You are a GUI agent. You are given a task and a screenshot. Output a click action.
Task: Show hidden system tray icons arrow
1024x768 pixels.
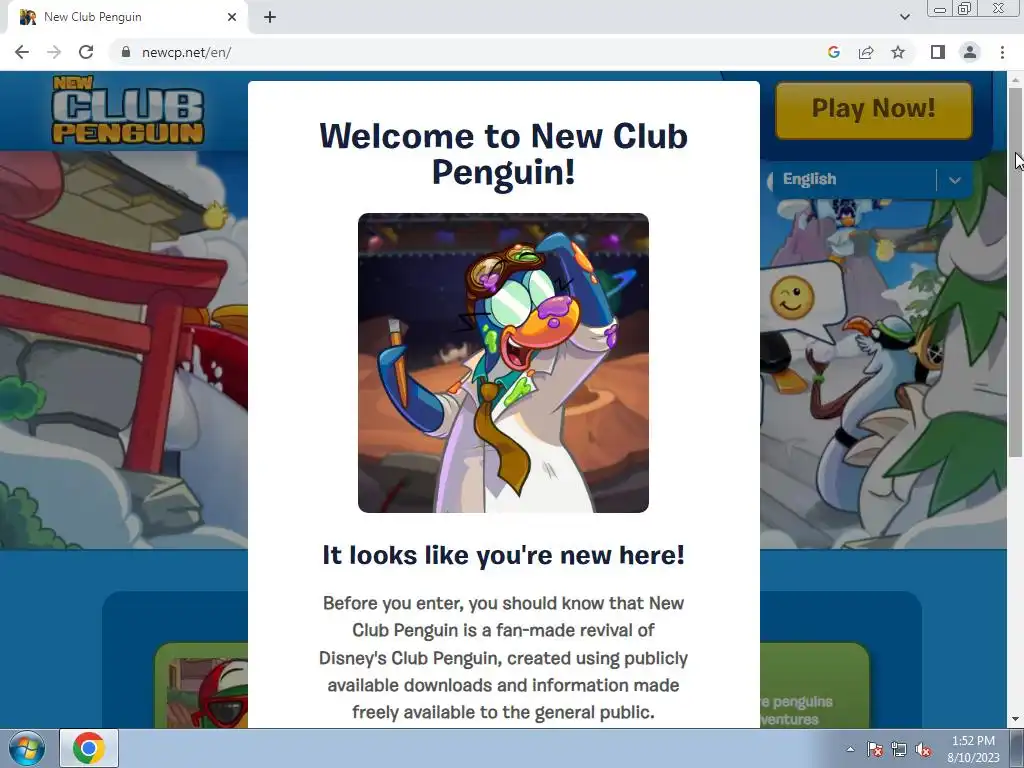click(850, 749)
